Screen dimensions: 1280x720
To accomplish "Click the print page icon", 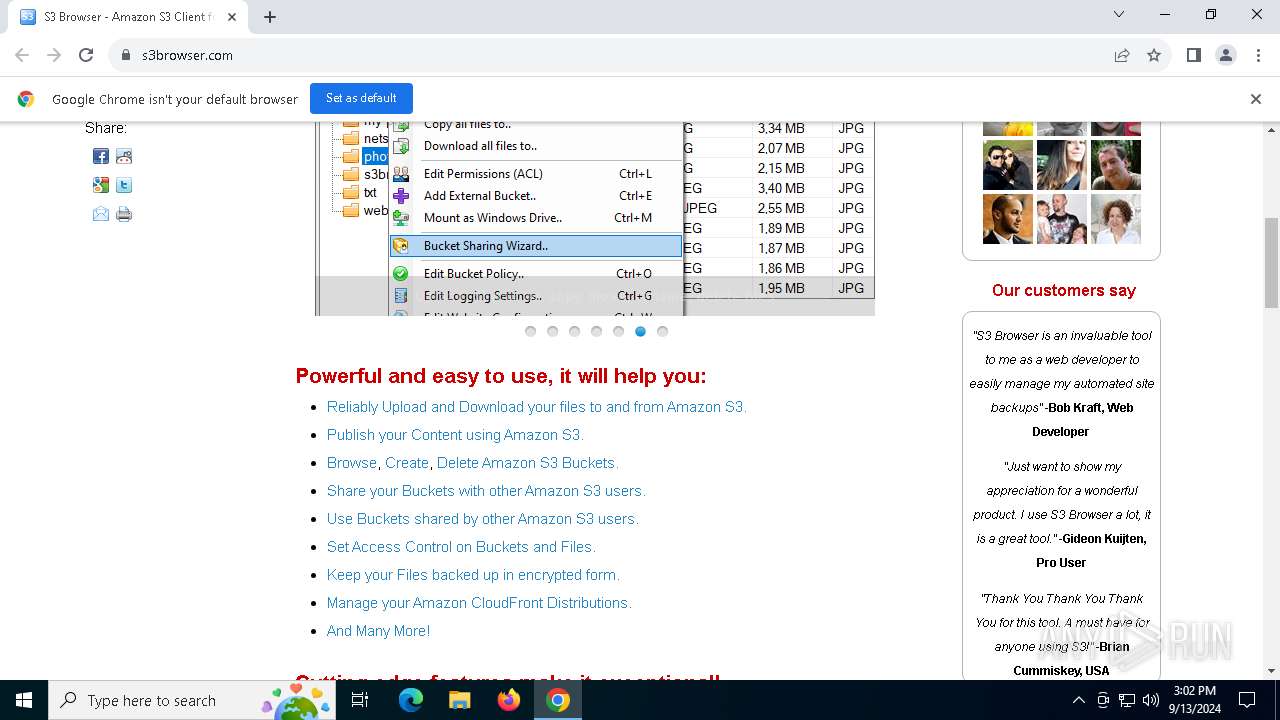I will coord(124,214).
